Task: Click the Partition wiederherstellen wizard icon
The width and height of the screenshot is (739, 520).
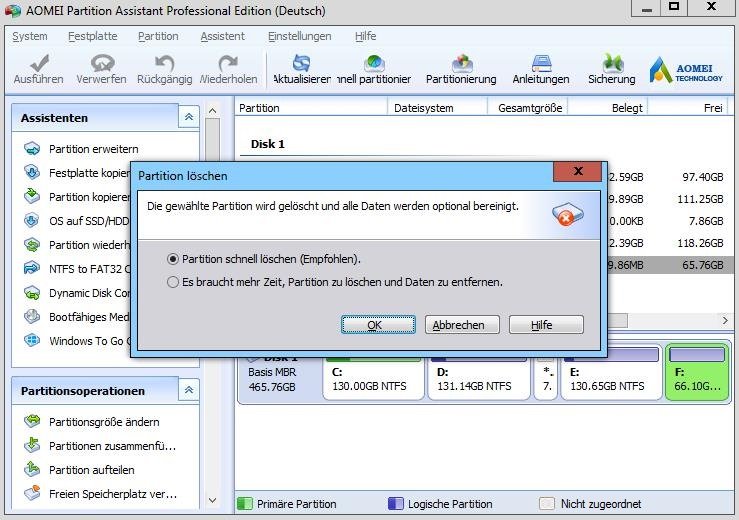Action: 32,245
